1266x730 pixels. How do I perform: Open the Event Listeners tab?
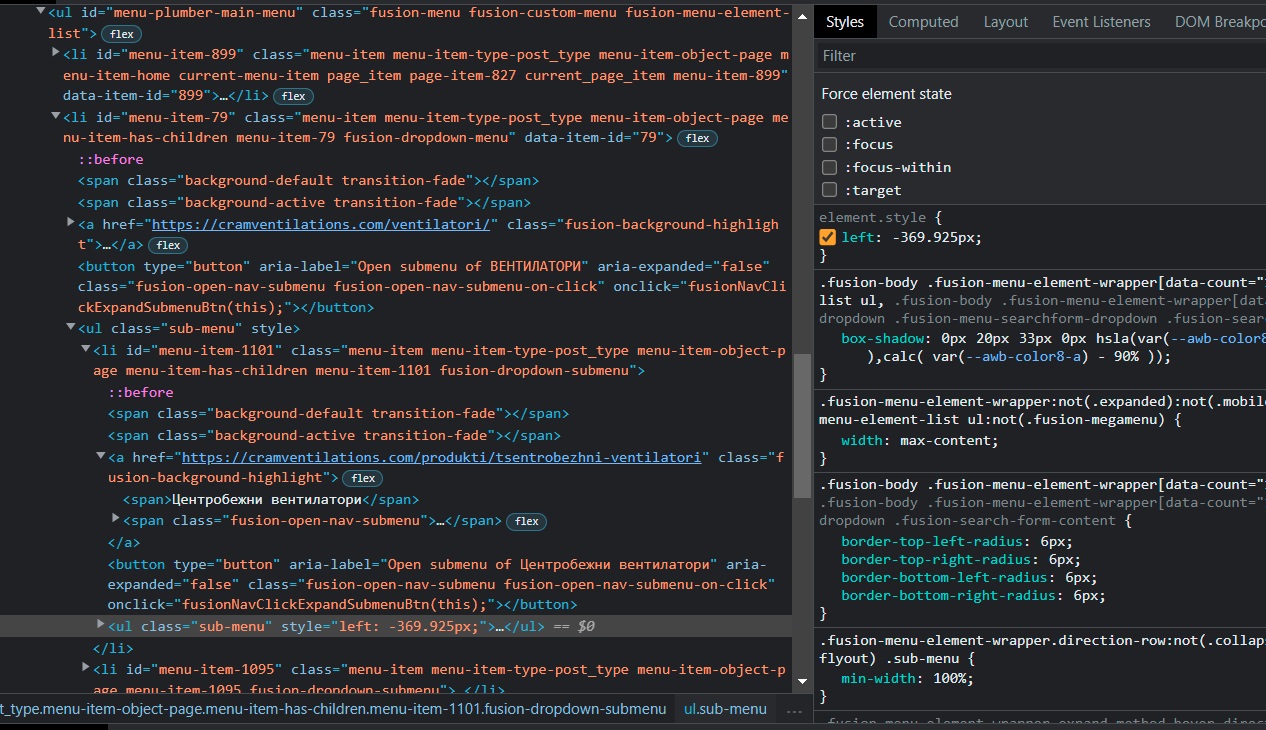(1100, 21)
